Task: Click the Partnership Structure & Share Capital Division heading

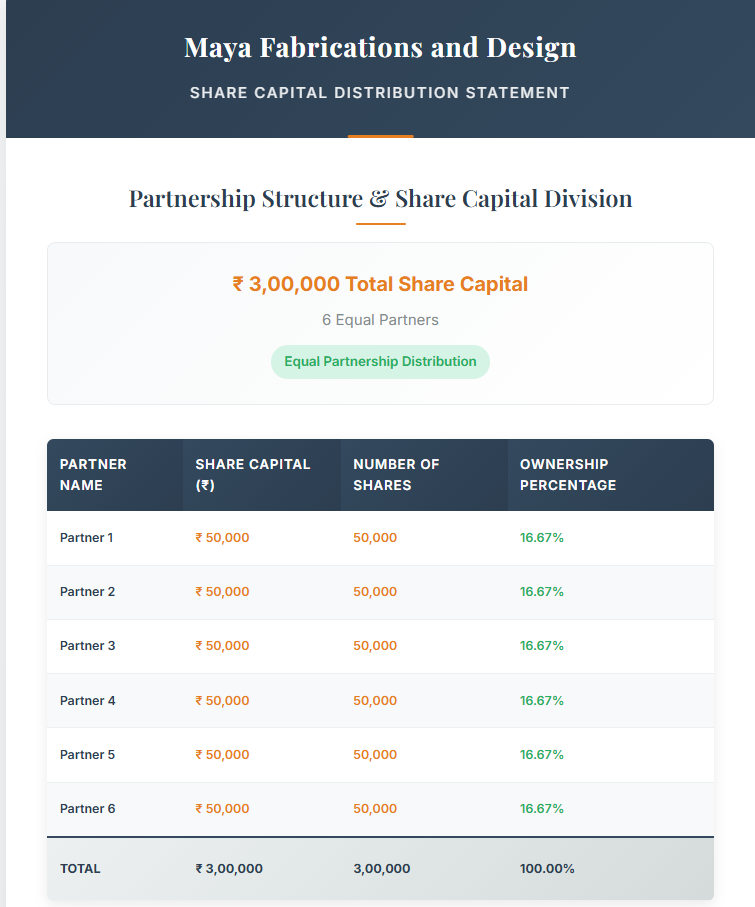Action: click(380, 198)
